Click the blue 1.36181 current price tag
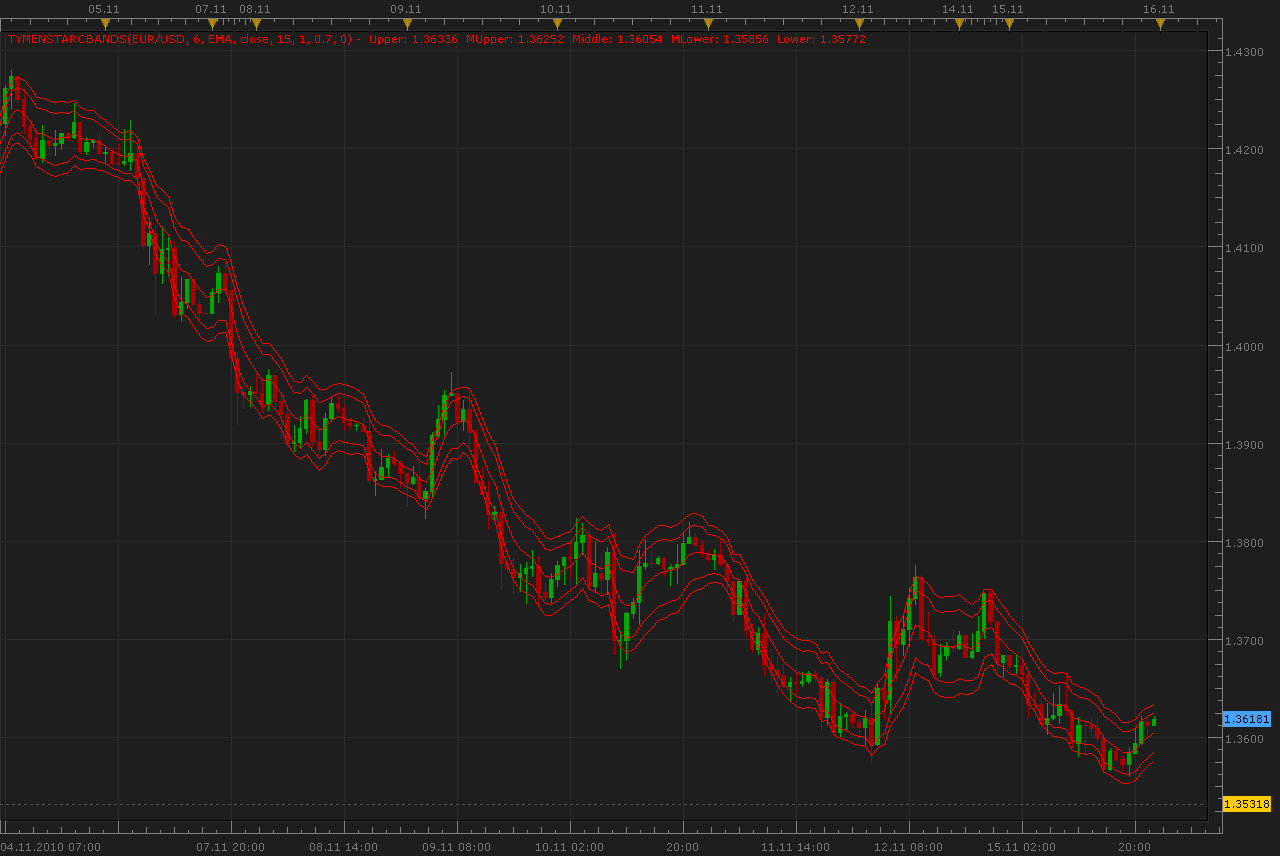The width and height of the screenshot is (1280, 856). click(x=1246, y=719)
